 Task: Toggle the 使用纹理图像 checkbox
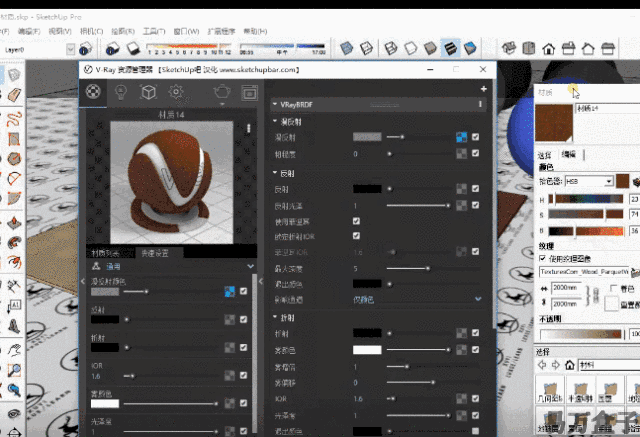tap(542, 257)
